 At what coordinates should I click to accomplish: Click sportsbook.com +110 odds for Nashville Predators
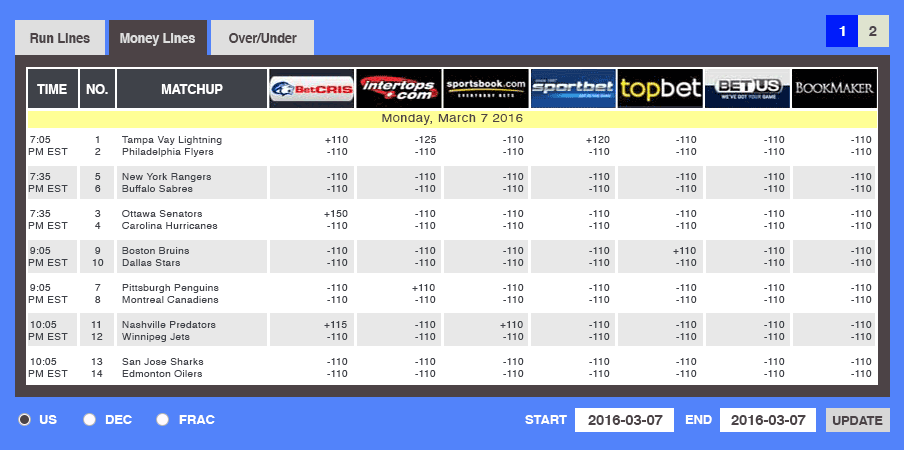click(x=511, y=324)
